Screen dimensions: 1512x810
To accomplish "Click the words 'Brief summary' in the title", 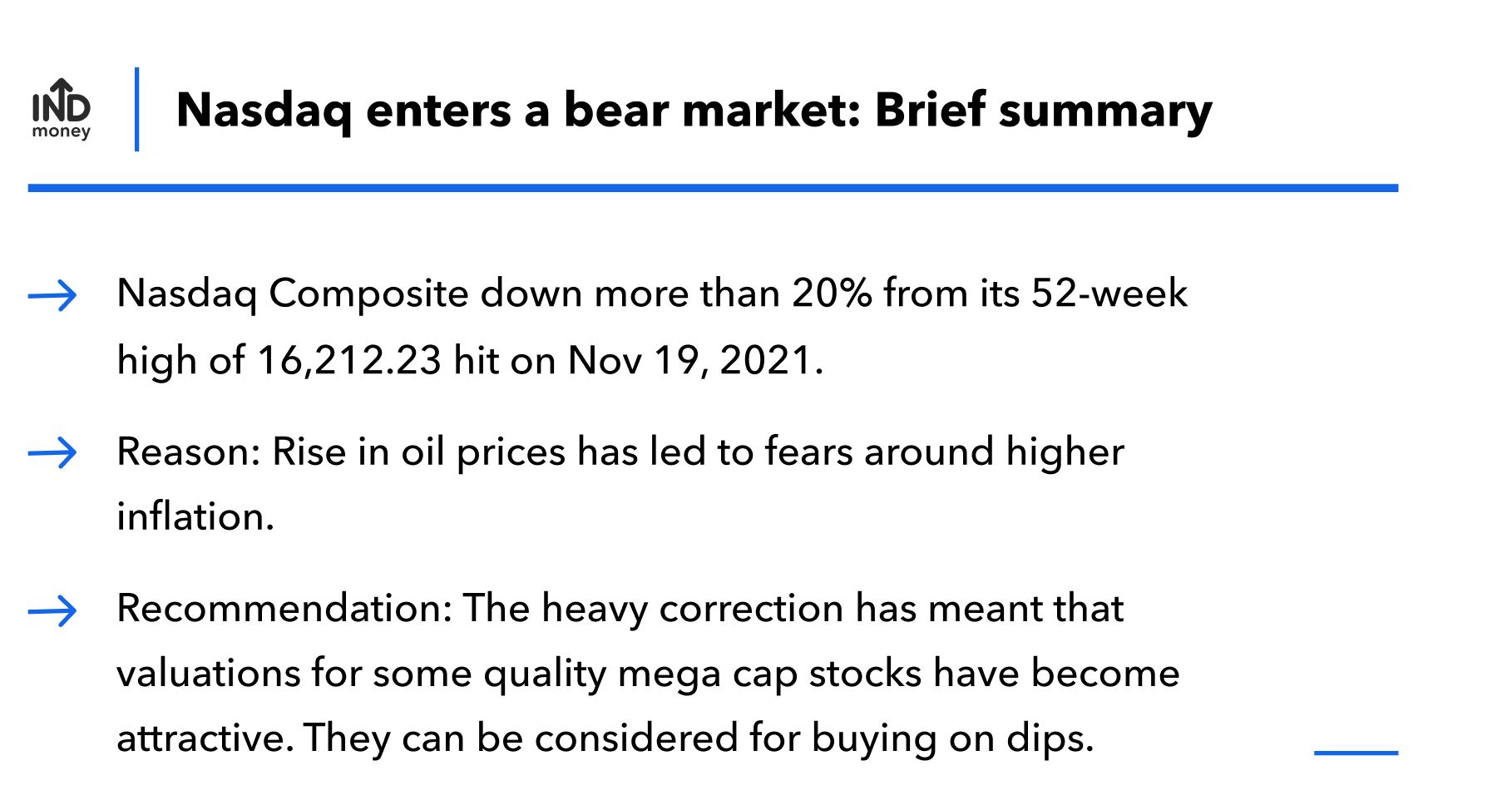I will coord(1044,111).
